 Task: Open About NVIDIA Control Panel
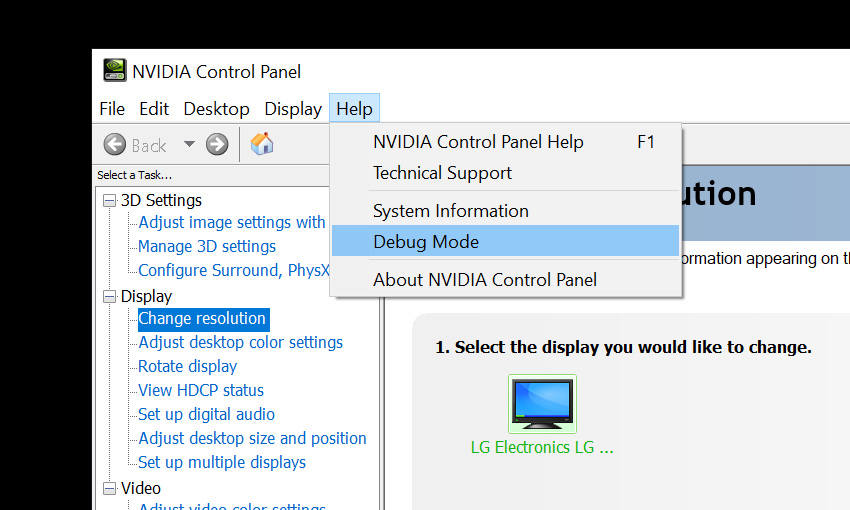(x=505, y=280)
